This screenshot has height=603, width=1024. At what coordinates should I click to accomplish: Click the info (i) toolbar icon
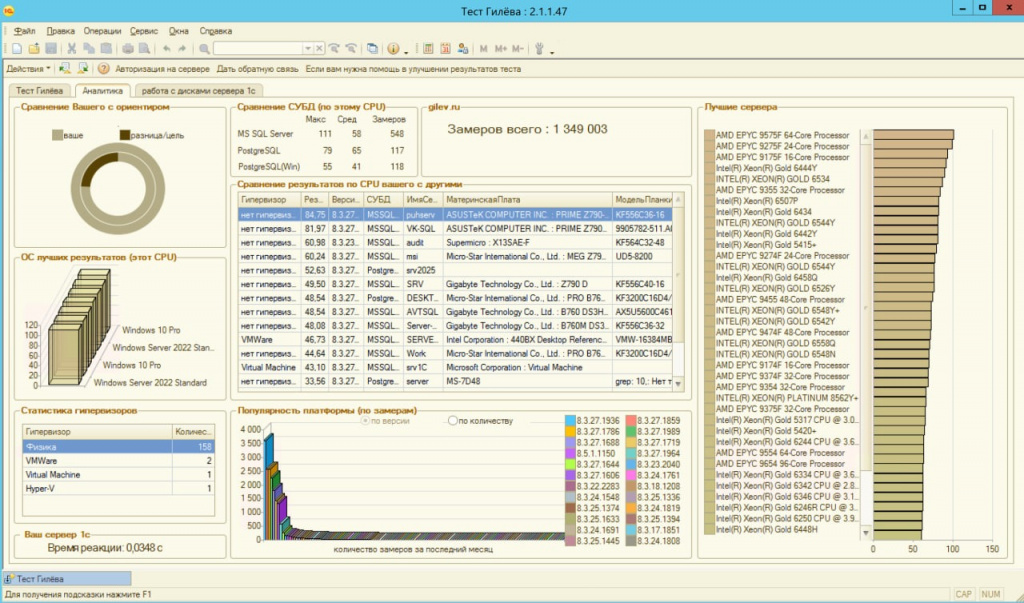click(393, 48)
